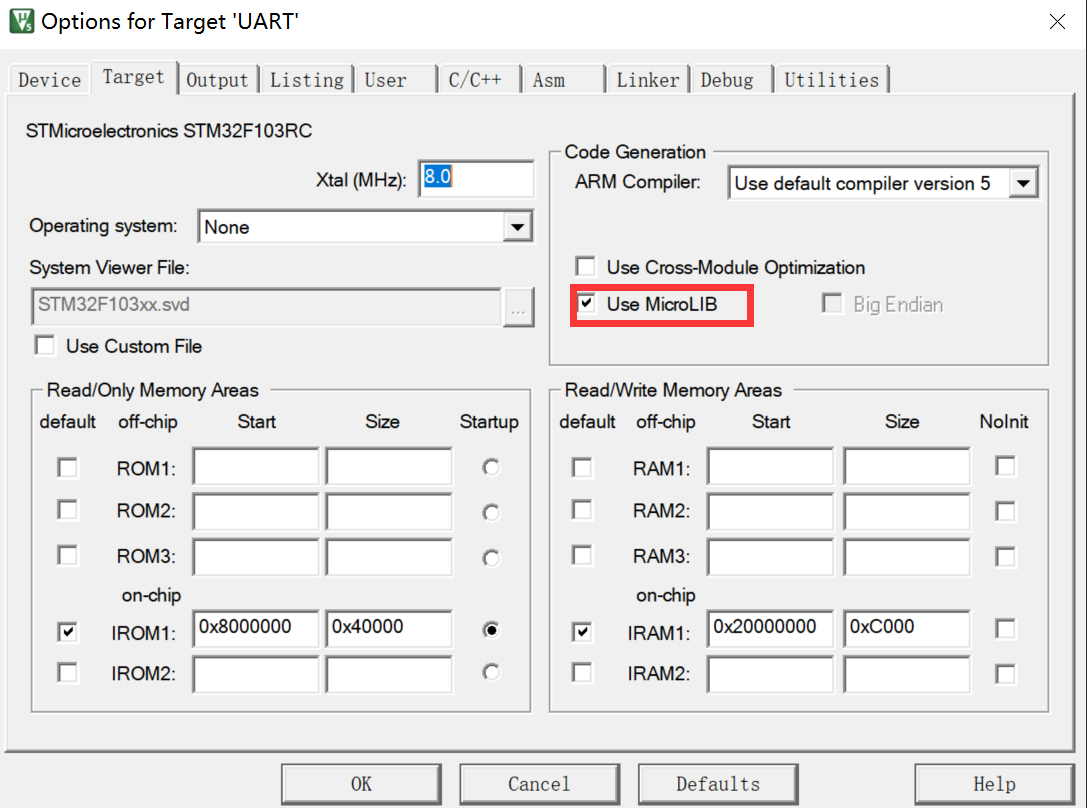Click the IRAM2 Size field

(x=907, y=675)
